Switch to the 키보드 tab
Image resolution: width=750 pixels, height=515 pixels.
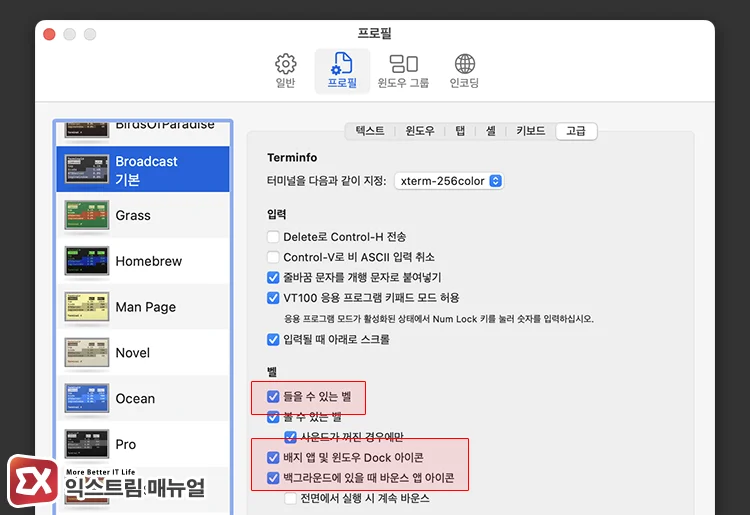click(x=530, y=131)
